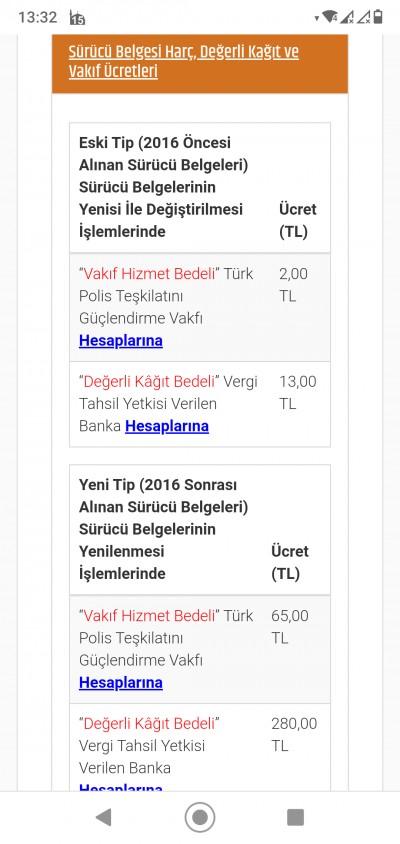Screen dimensions: 400x844
Task: Tap the battery icon in status bar
Action: pos(378,17)
